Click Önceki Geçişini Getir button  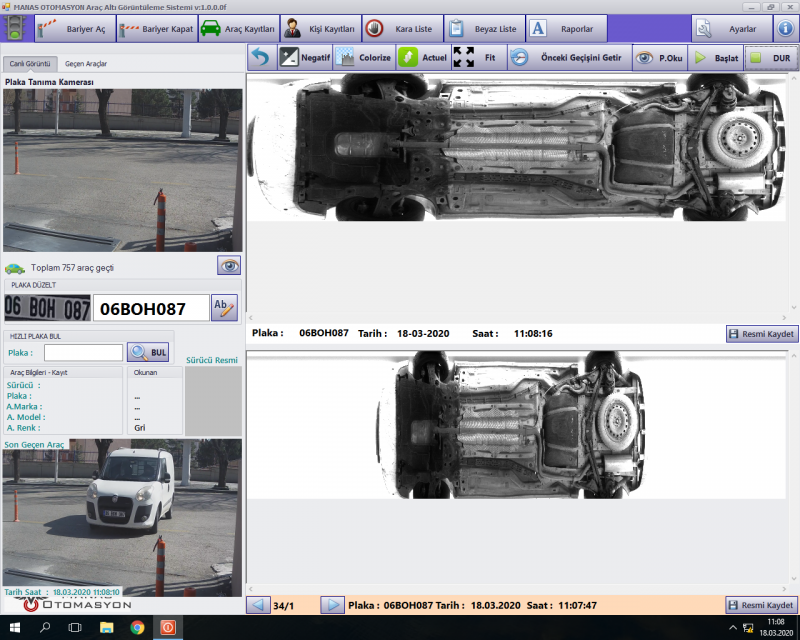coord(569,57)
